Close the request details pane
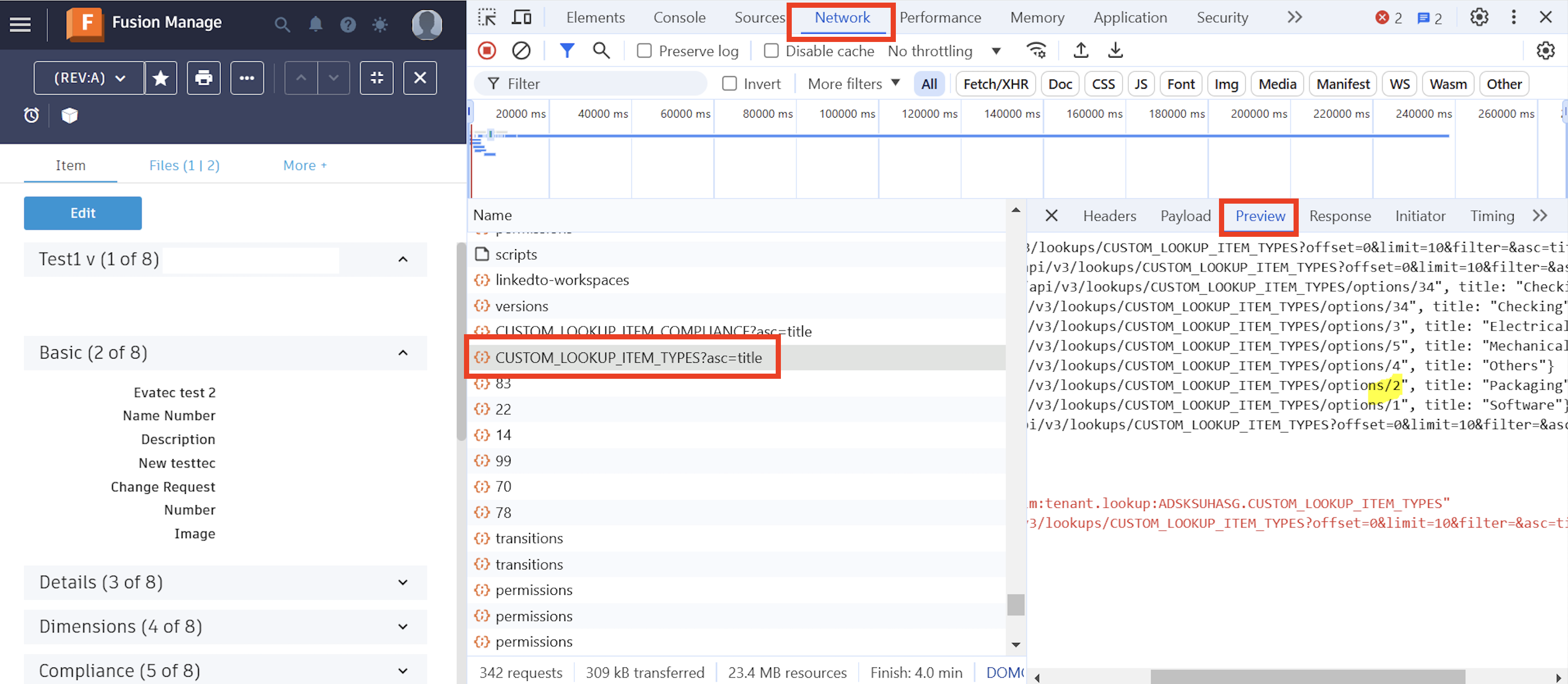This screenshot has height=684, width=1568. [1051, 216]
